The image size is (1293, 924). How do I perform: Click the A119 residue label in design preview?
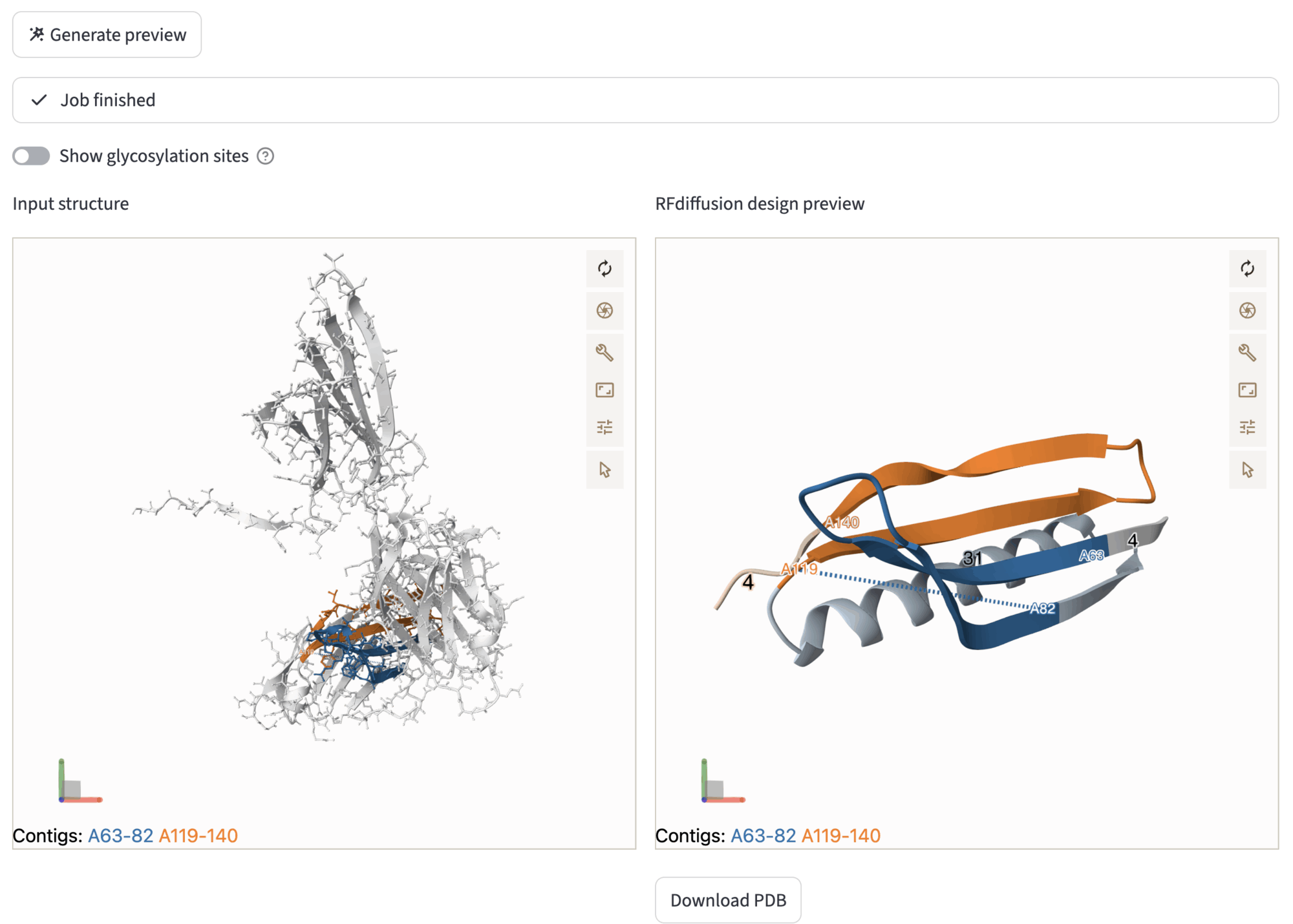799,569
